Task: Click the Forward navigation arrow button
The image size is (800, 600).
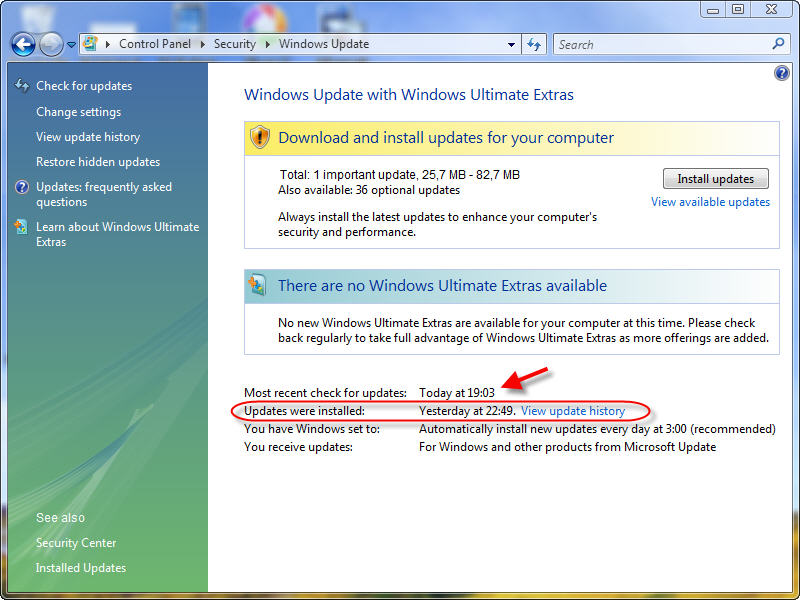Action: point(50,44)
